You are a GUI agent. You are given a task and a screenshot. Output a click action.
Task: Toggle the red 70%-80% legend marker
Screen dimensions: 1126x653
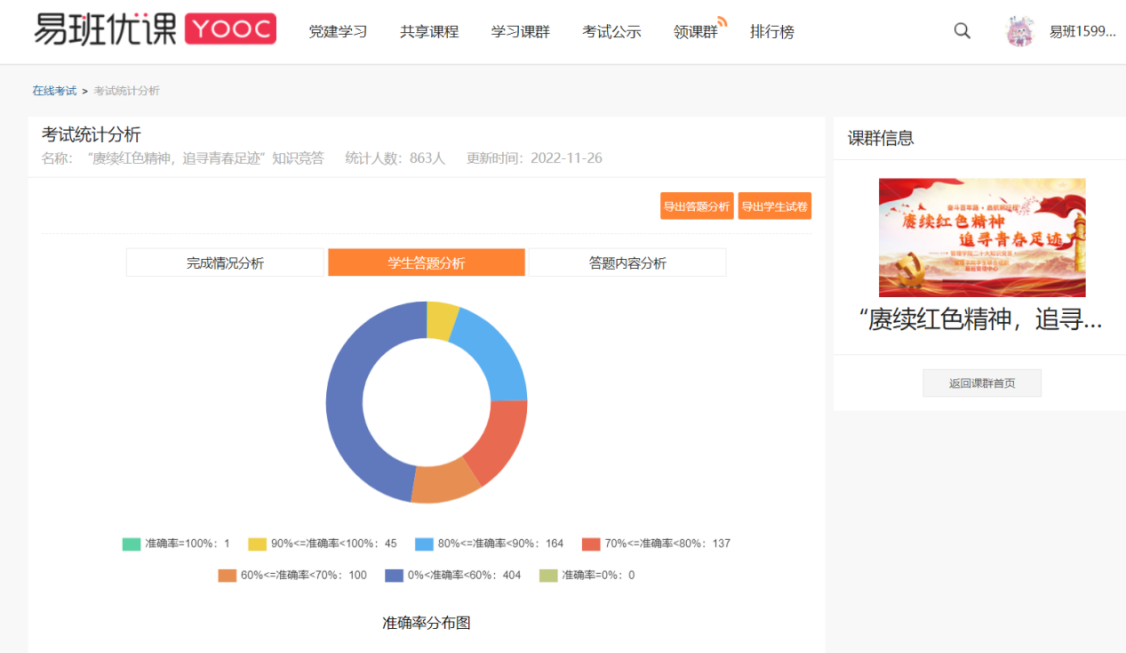pos(591,544)
